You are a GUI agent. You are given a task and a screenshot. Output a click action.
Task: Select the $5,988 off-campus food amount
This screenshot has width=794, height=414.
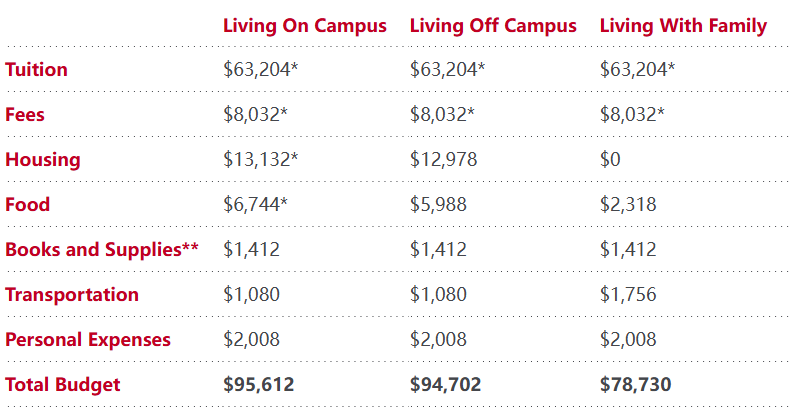pos(438,205)
